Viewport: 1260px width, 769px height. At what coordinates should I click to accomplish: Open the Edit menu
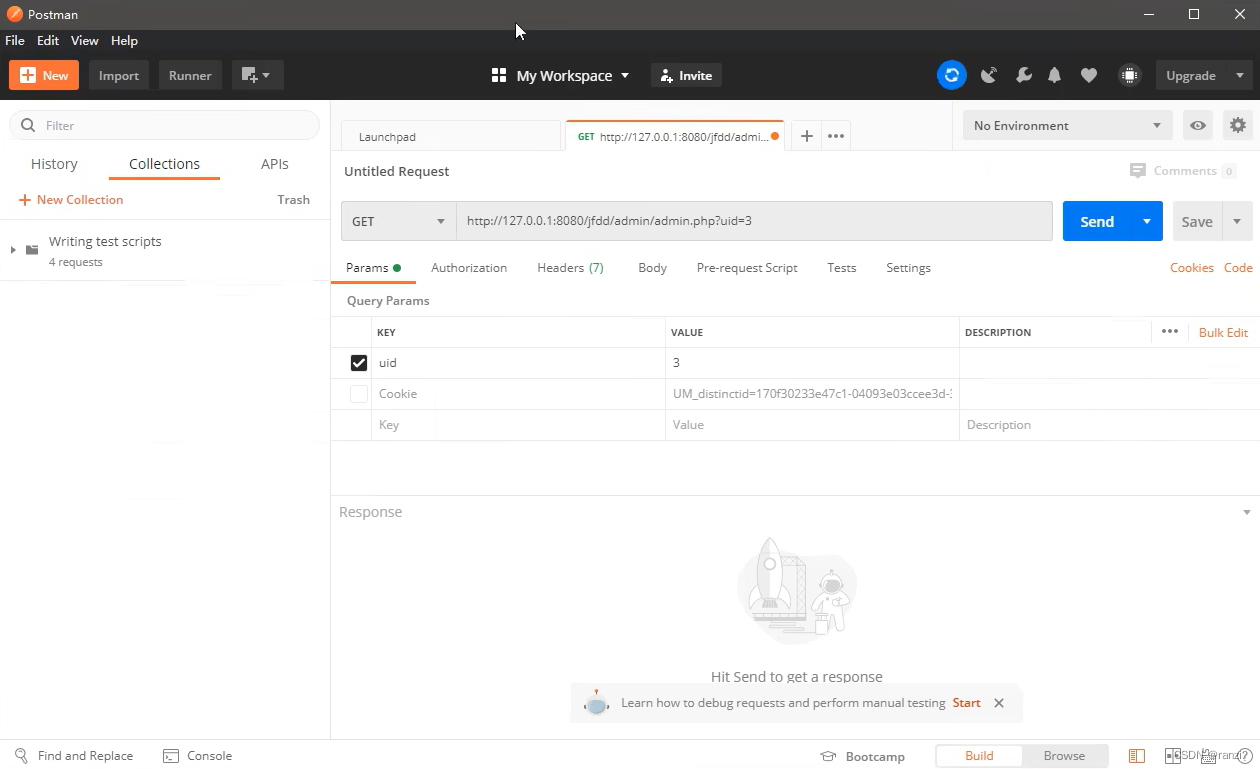pyautogui.click(x=48, y=41)
